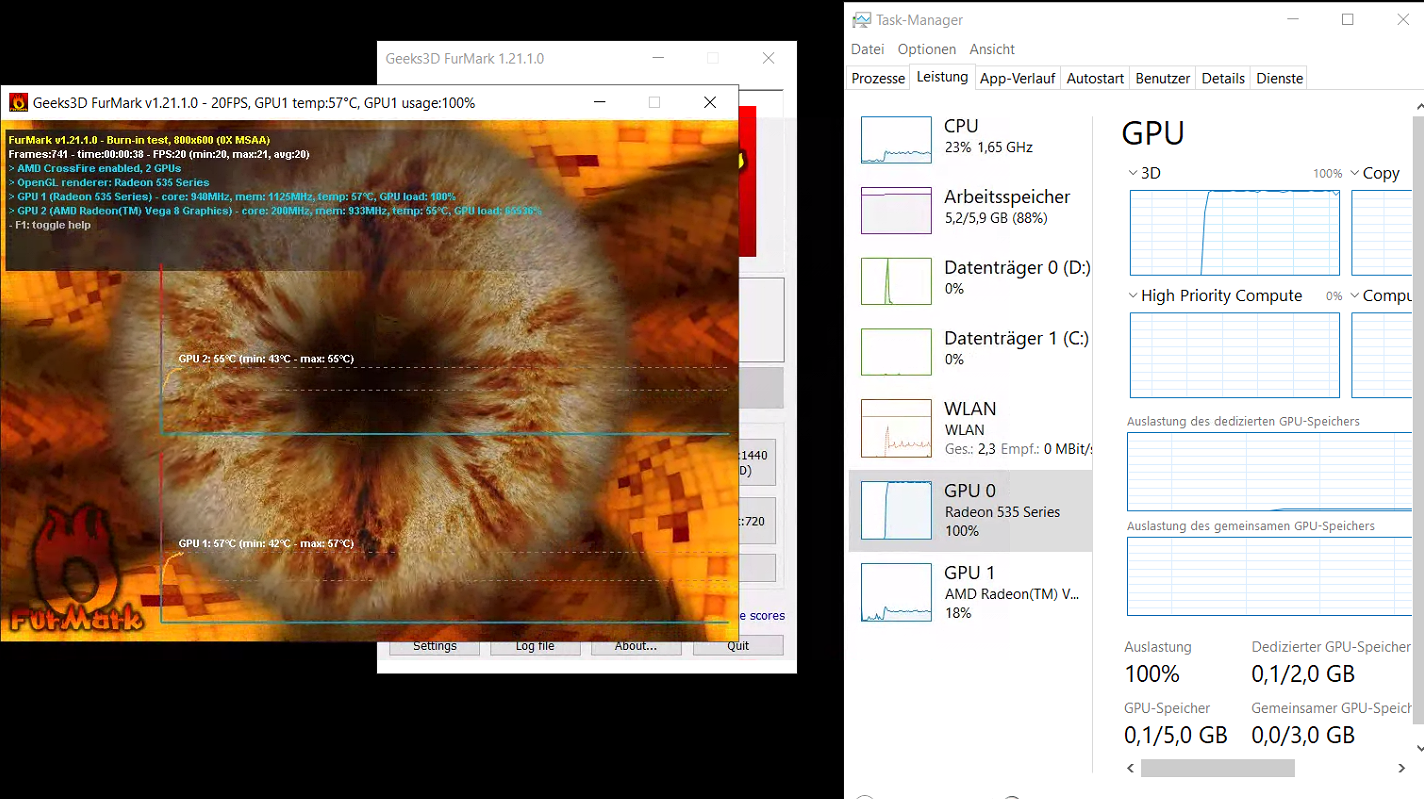Select GPU 1 AMD Radeon Vega in the sidebar
1424x799 pixels.
(970, 592)
